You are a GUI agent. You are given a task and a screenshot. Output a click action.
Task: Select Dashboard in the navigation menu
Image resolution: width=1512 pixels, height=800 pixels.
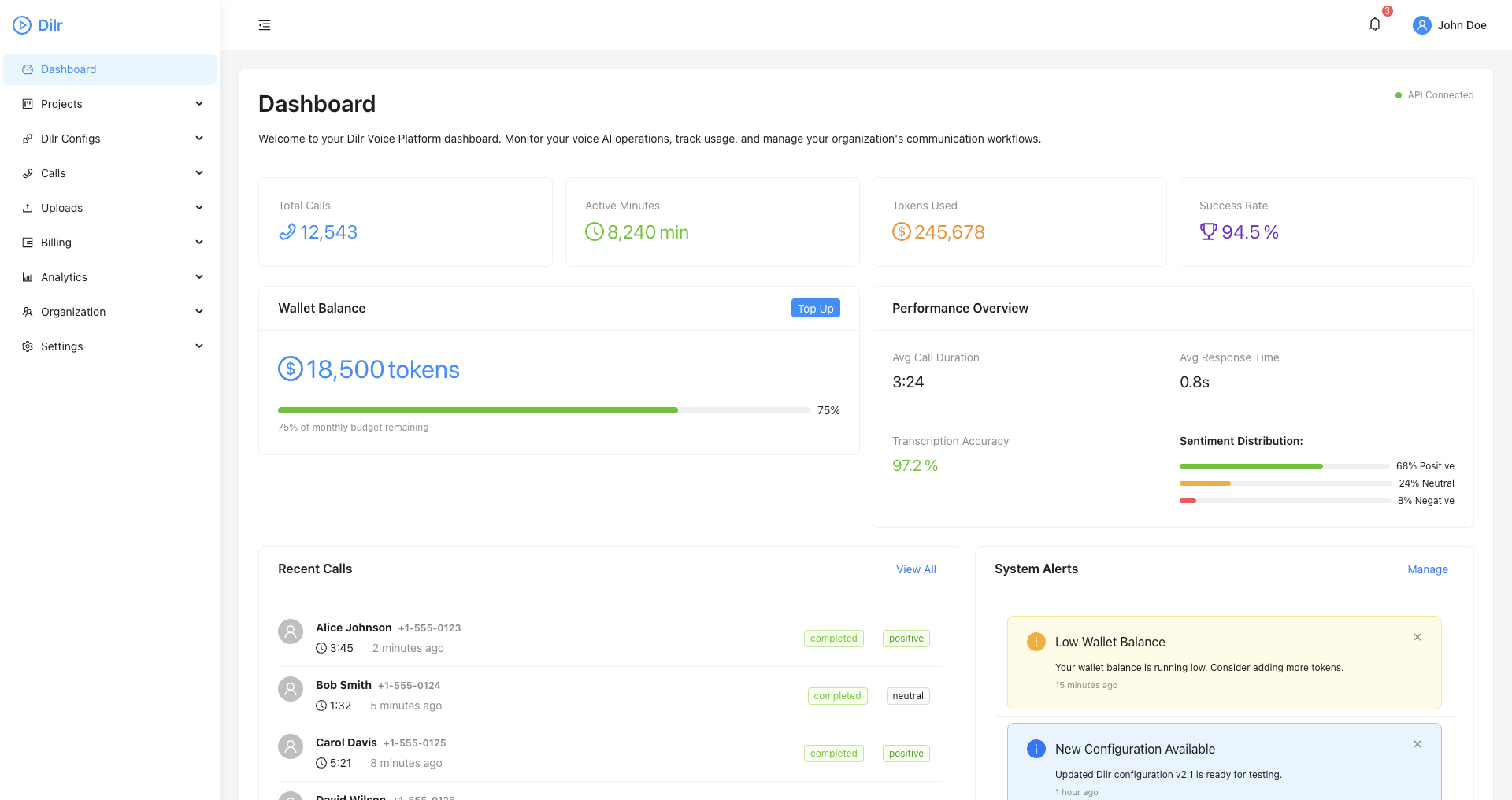tap(68, 69)
